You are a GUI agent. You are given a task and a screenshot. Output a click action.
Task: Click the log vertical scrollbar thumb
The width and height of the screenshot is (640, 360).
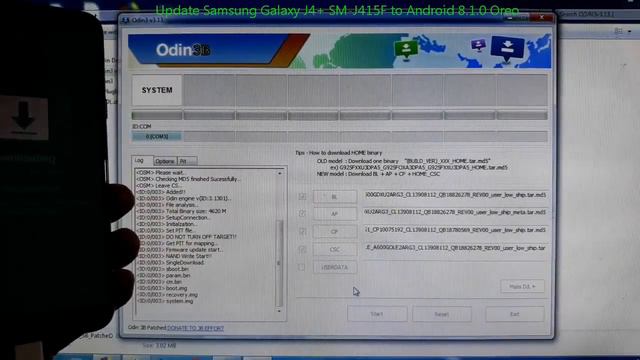pos(280,263)
